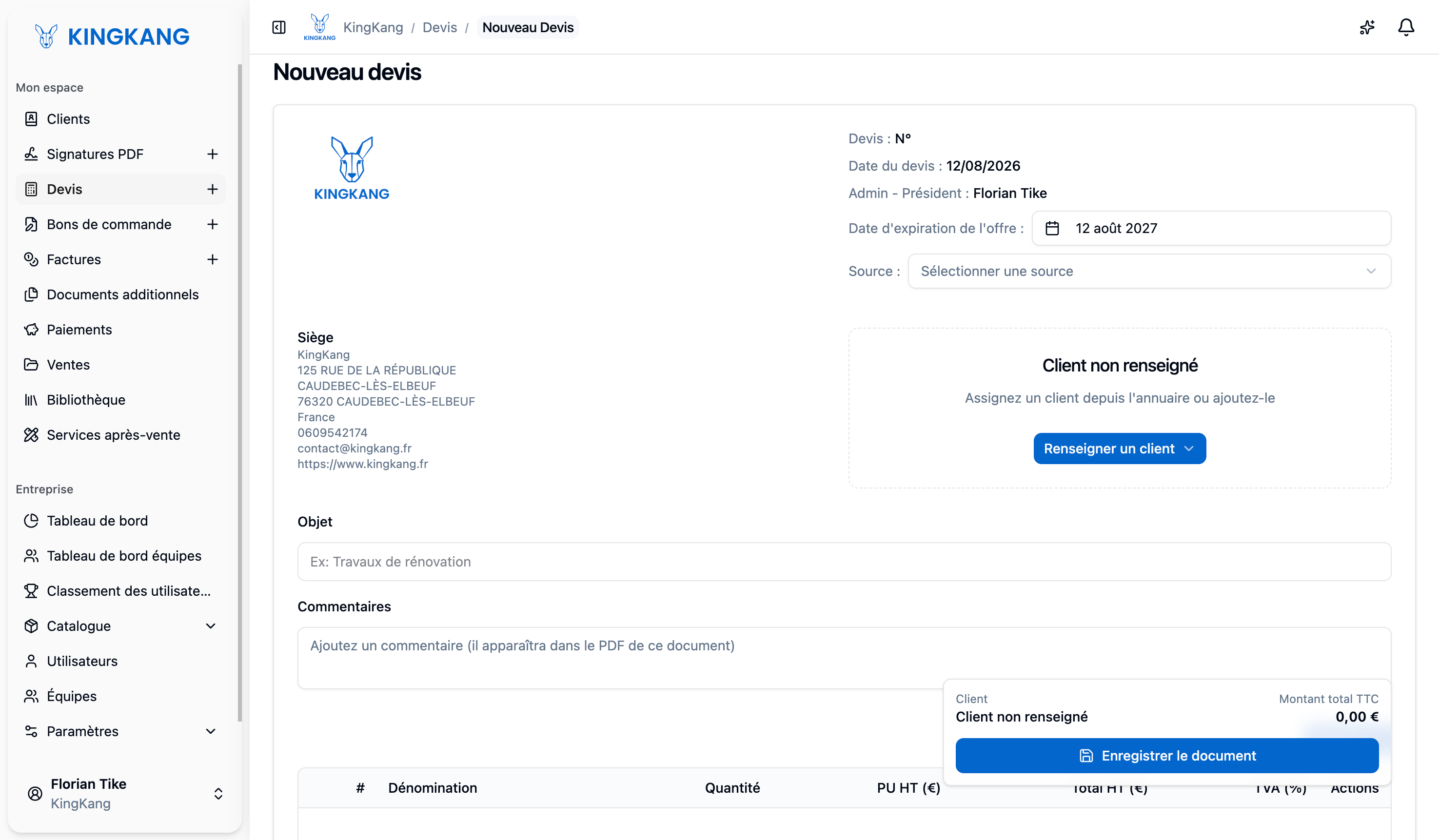
Task: Click the Devis breadcrumb link
Action: coord(440,27)
